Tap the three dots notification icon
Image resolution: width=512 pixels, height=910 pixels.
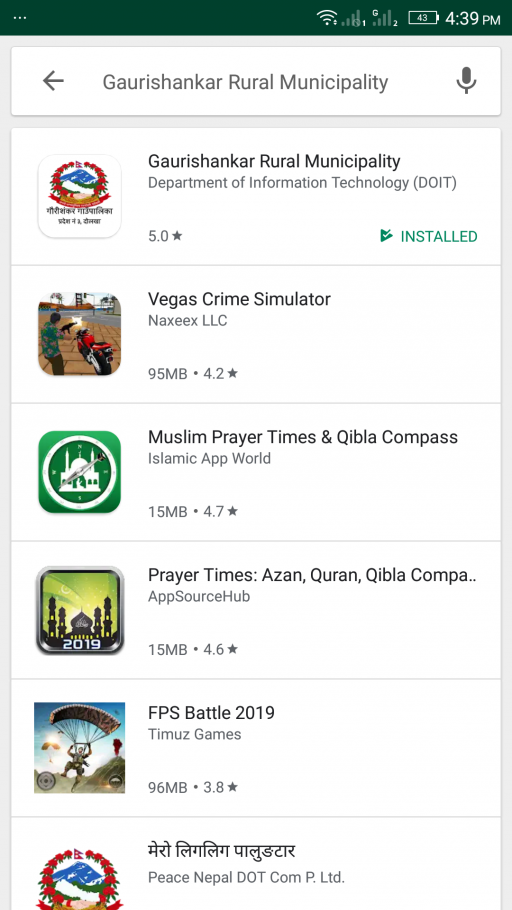(20, 18)
